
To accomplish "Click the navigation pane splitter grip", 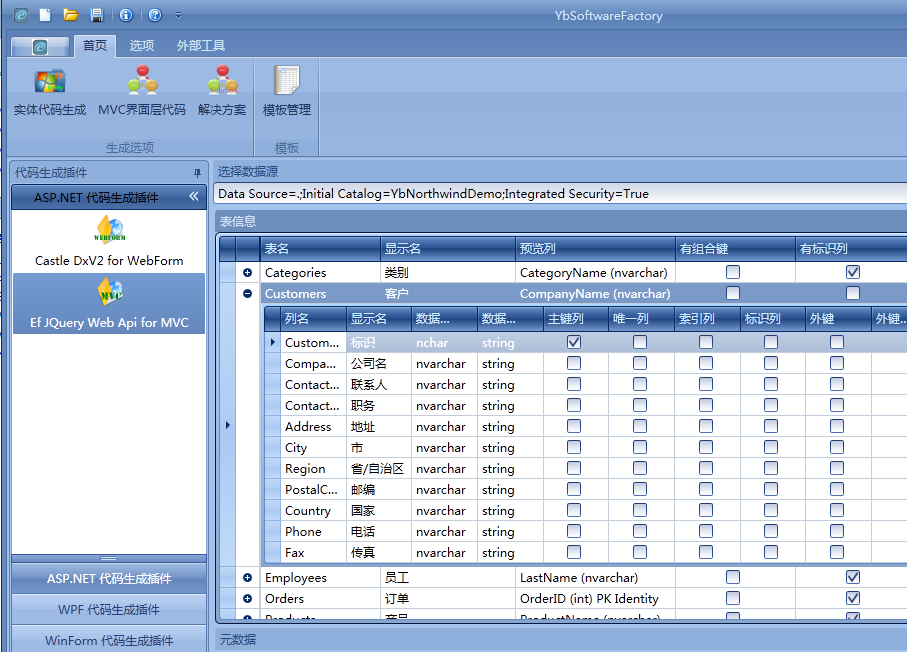I will [109, 558].
